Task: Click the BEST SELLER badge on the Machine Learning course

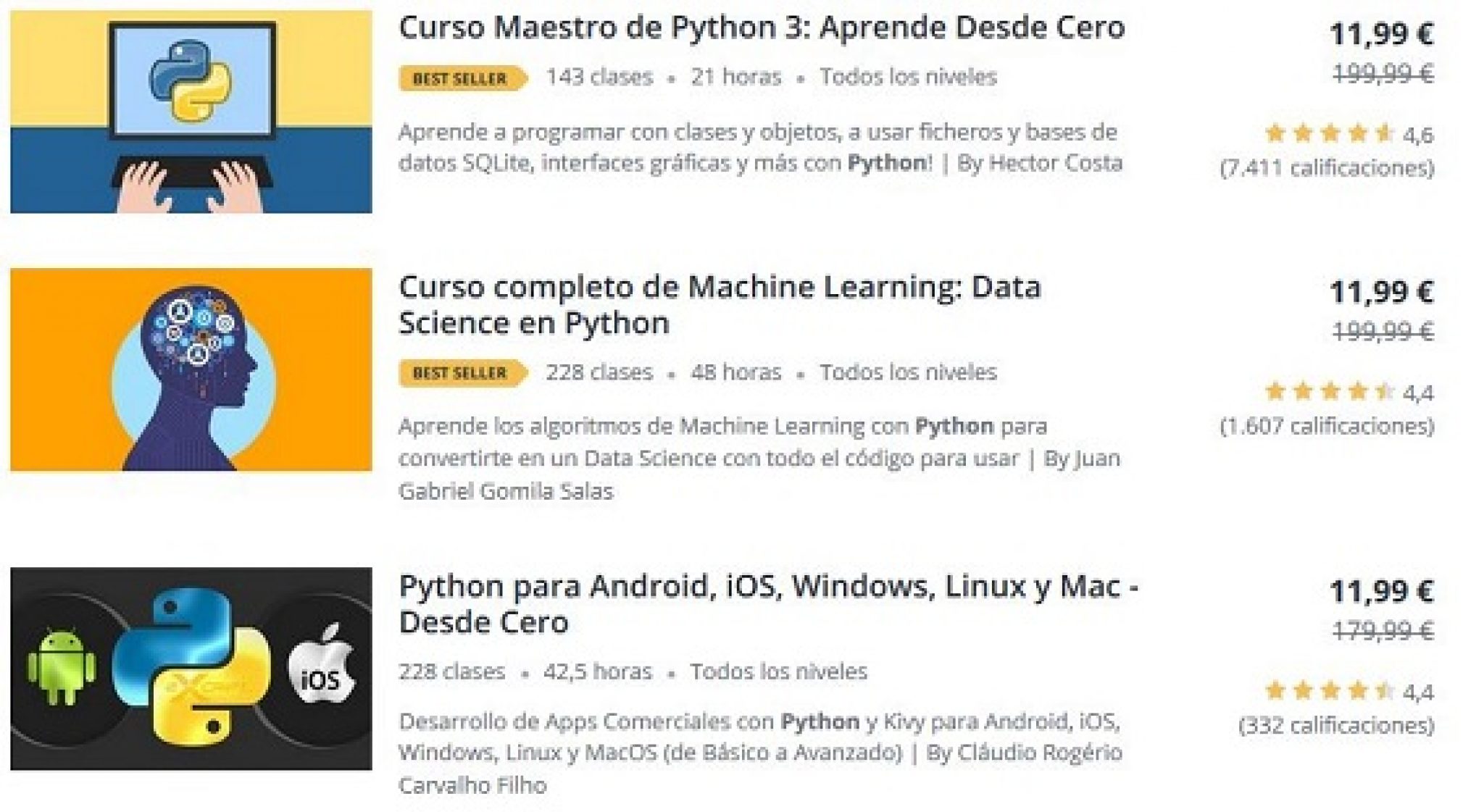Action: pyautogui.click(x=457, y=372)
